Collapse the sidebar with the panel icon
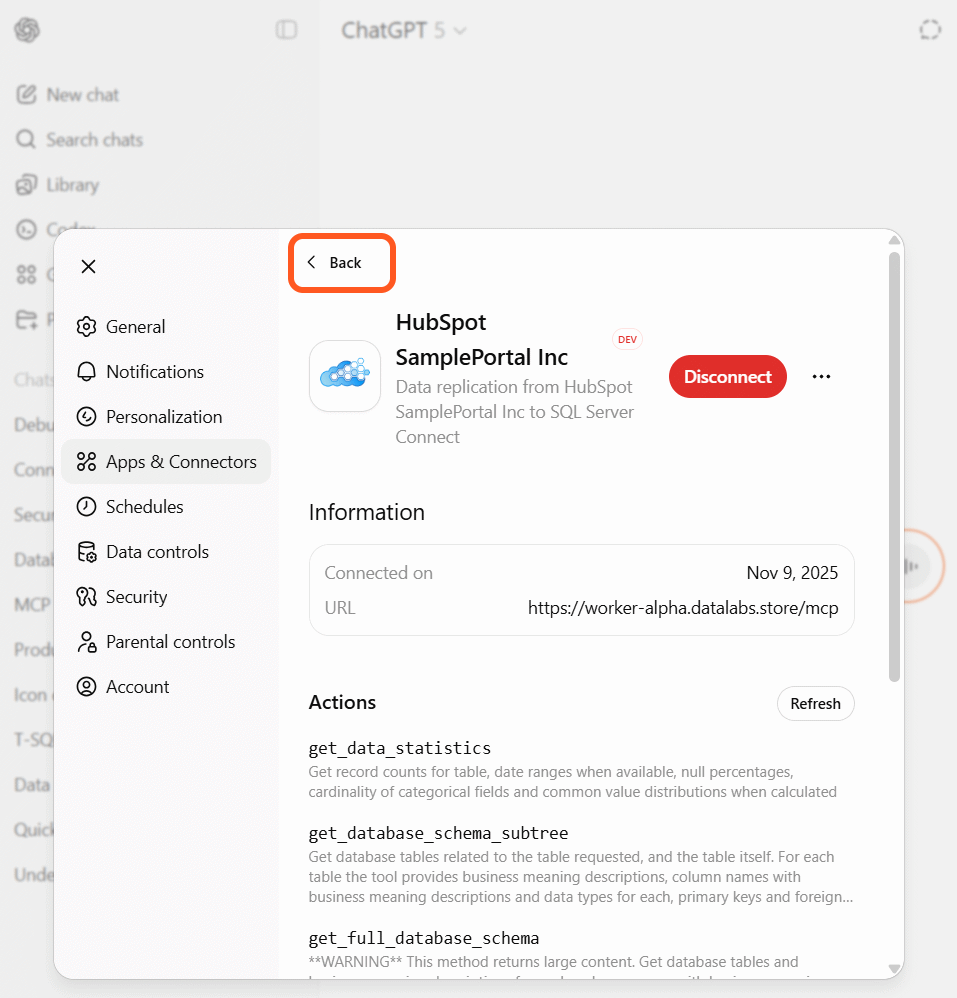 286,30
